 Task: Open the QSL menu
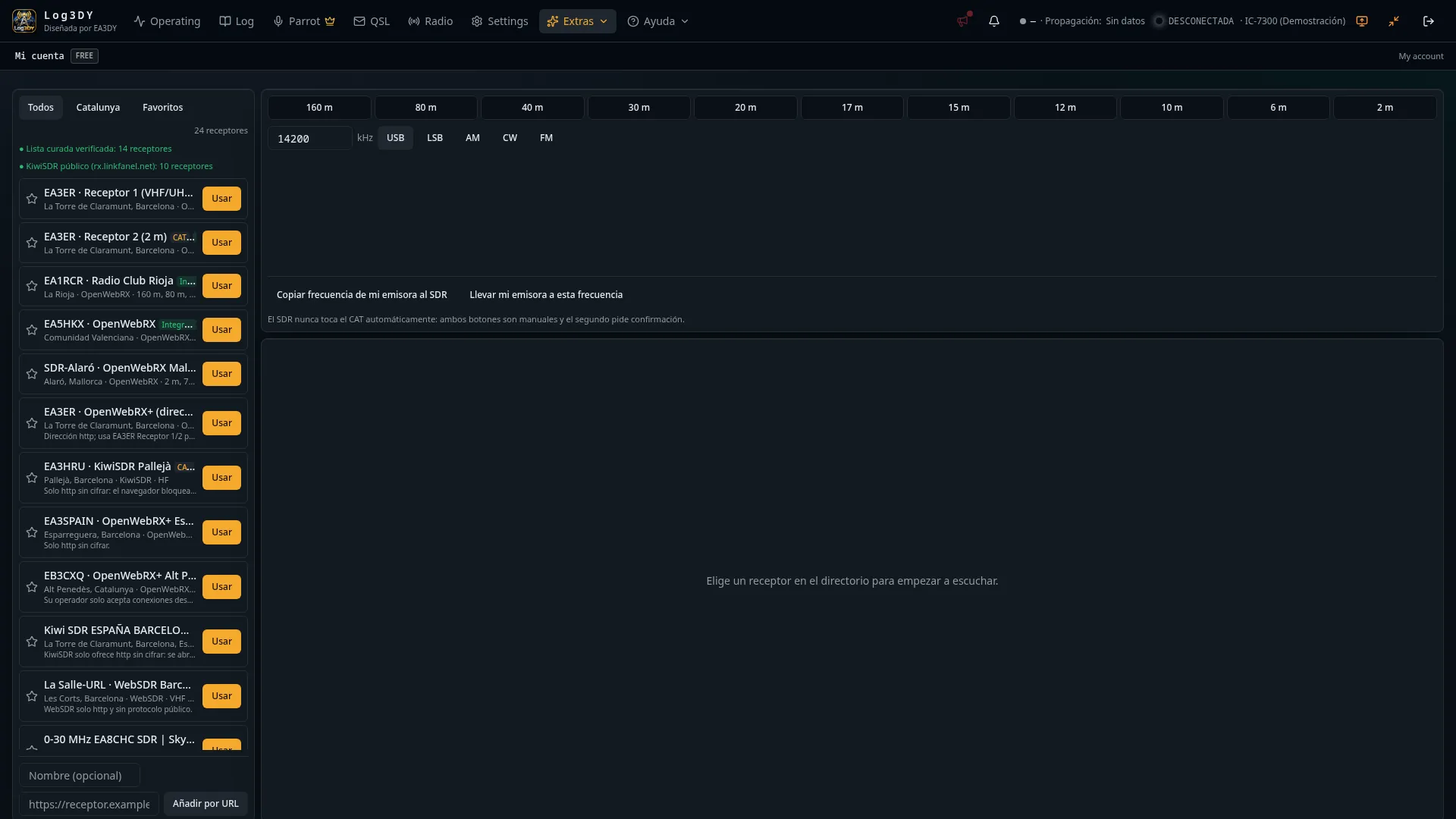pyautogui.click(x=372, y=21)
